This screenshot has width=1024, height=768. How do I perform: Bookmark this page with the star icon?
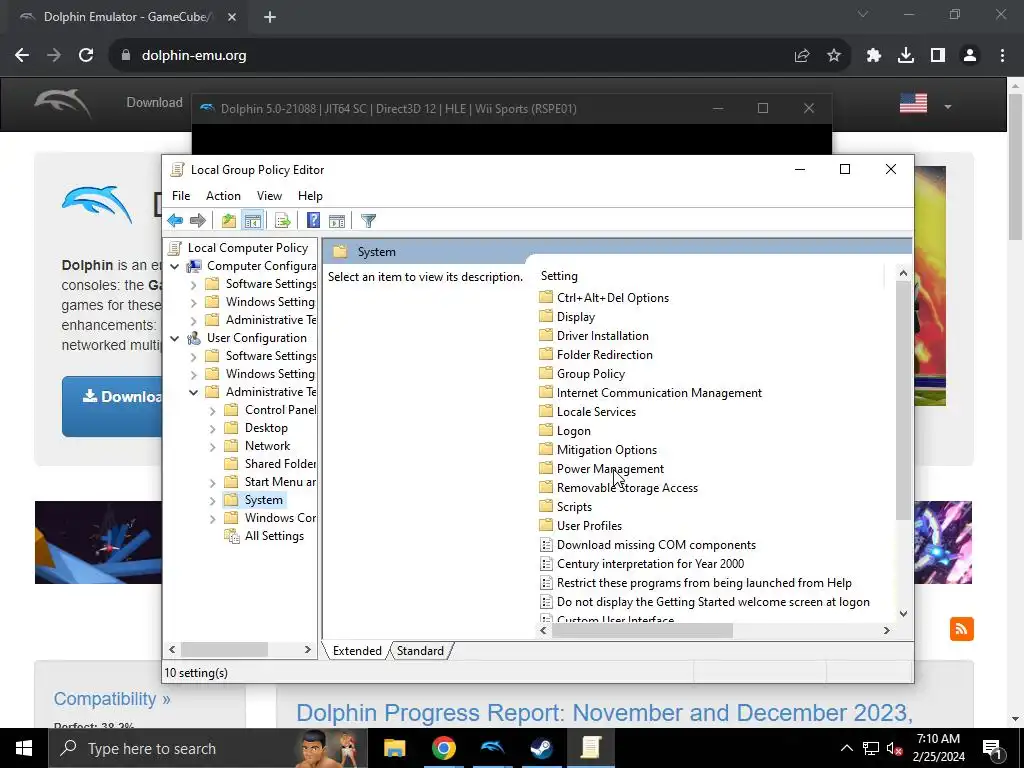[834, 56]
